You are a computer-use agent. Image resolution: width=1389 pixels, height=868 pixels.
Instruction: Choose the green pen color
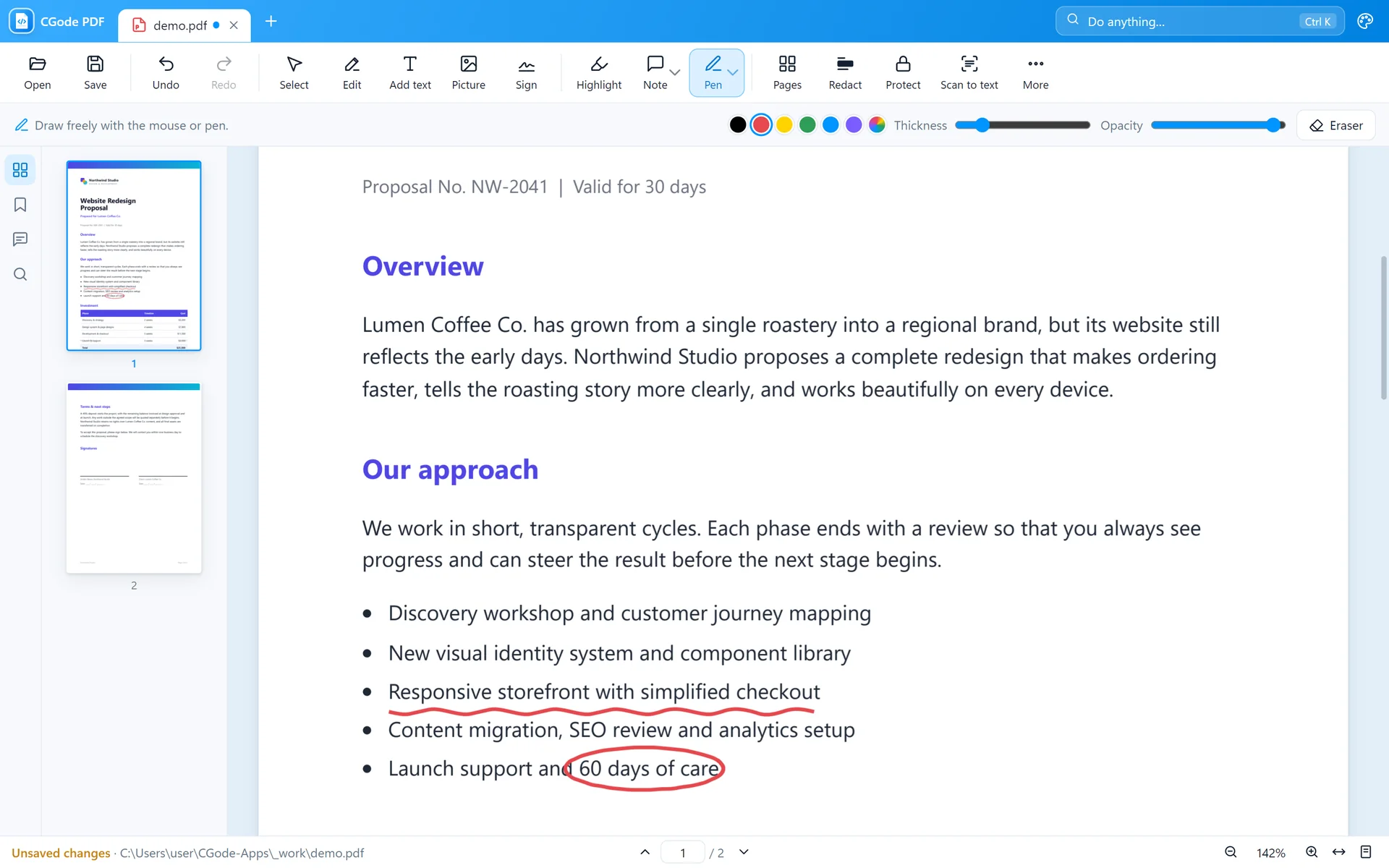pyautogui.click(x=807, y=125)
